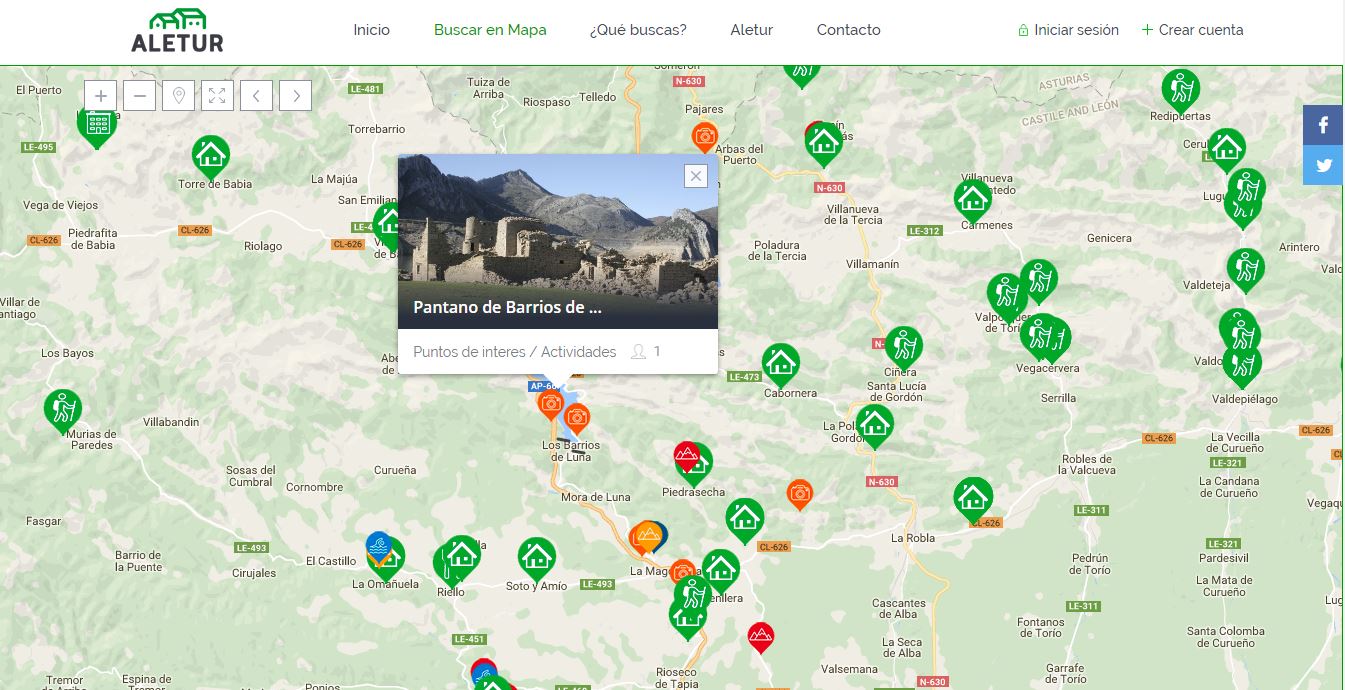The height and width of the screenshot is (690, 1345).
Task: Select the hiker marker at Redipuertas
Action: point(1181,89)
